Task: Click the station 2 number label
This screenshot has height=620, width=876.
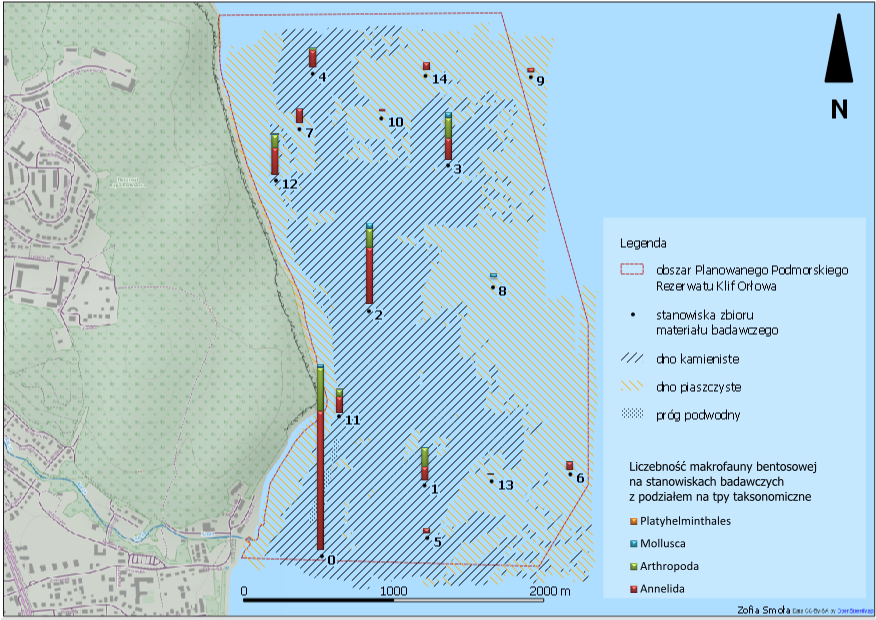Action: point(378,315)
